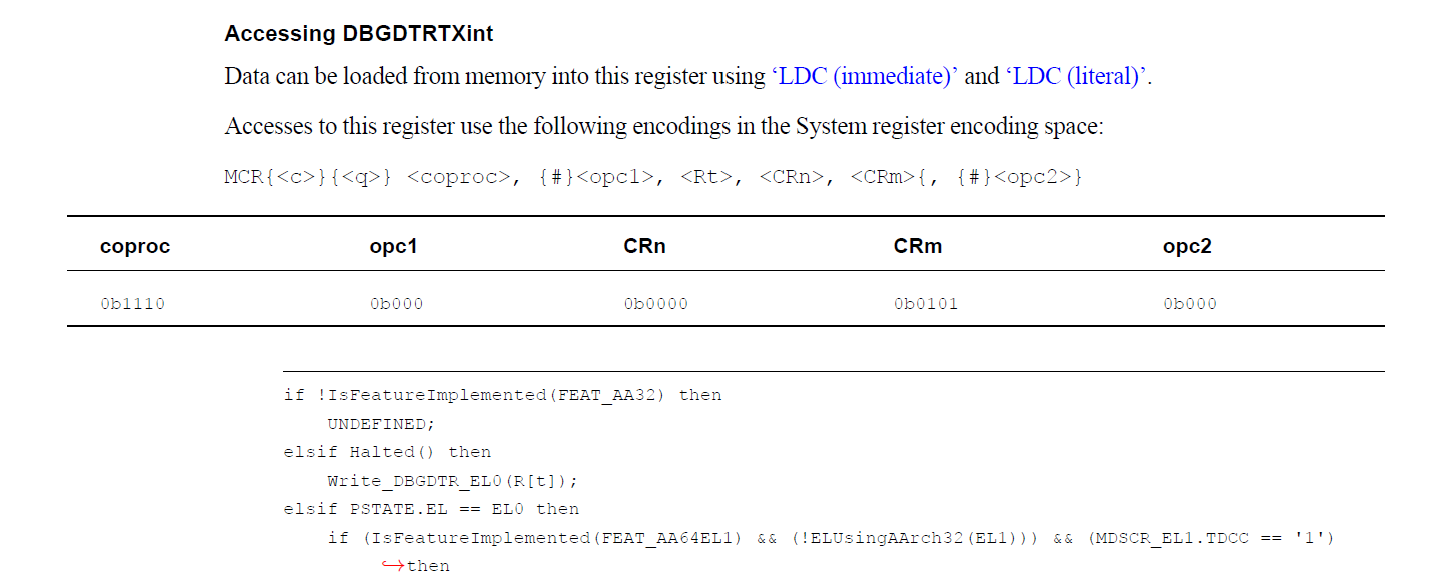Screen dimensions: 1446x586
Task: Click the 'opc1' column header
Action: click(x=393, y=247)
